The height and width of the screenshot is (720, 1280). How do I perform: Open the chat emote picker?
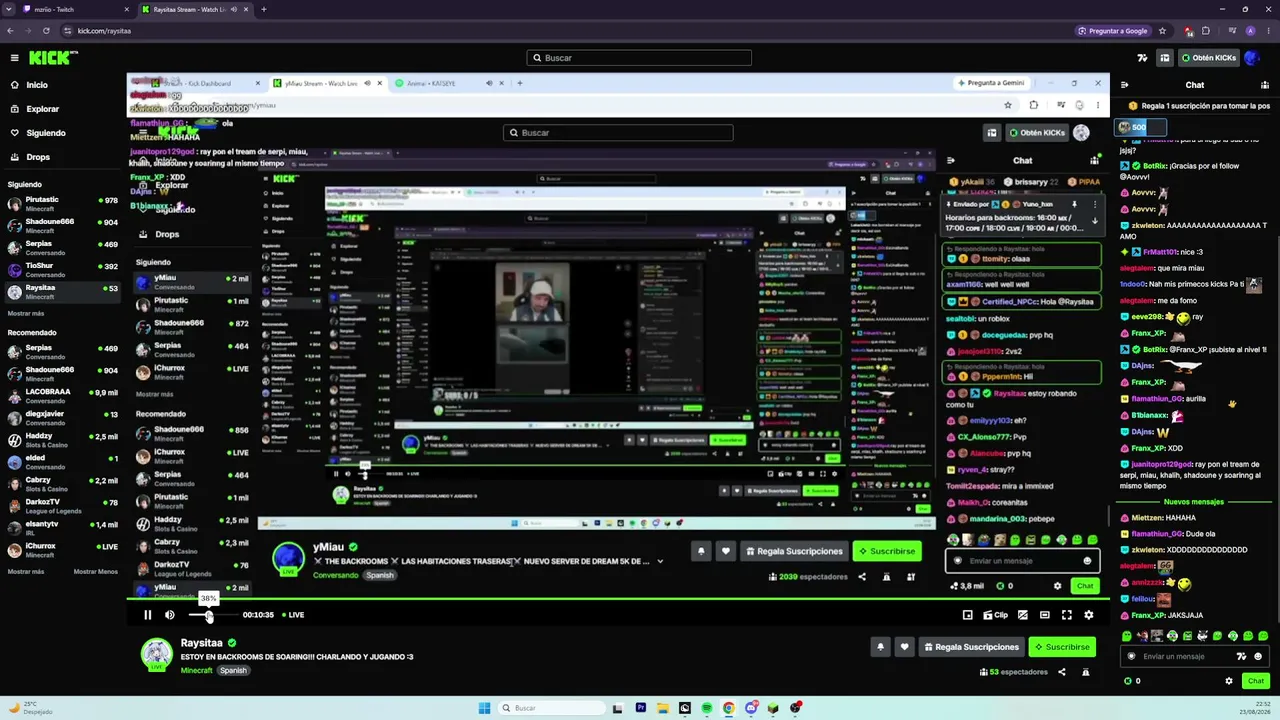click(x=1258, y=656)
